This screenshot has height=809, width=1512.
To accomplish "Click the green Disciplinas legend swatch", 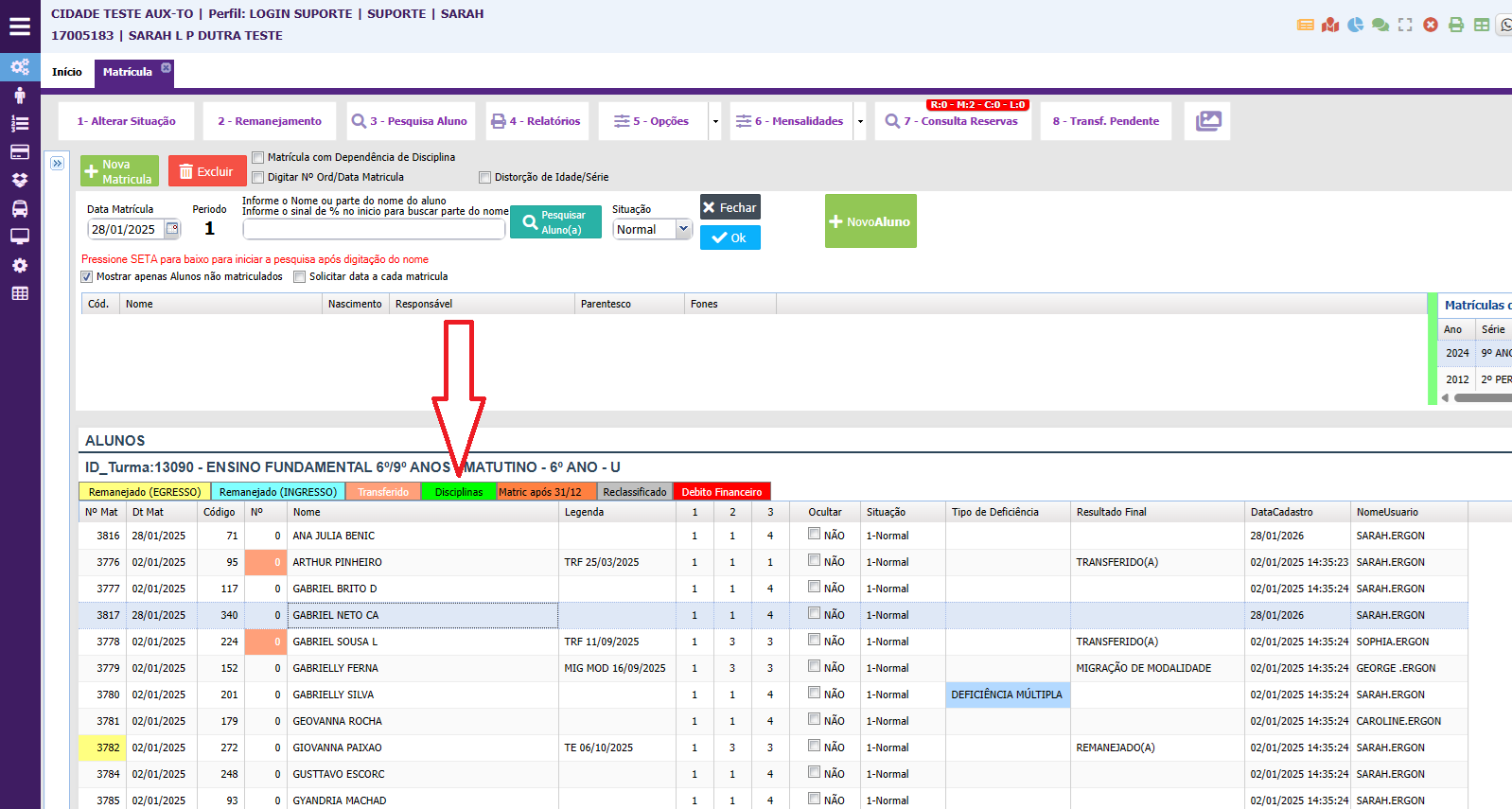I will pyautogui.click(x=458, y=492).
